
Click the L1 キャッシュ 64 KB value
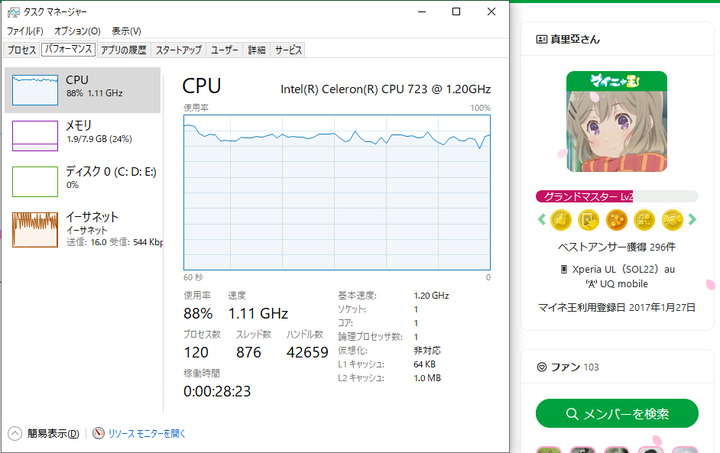coord(424,364)
